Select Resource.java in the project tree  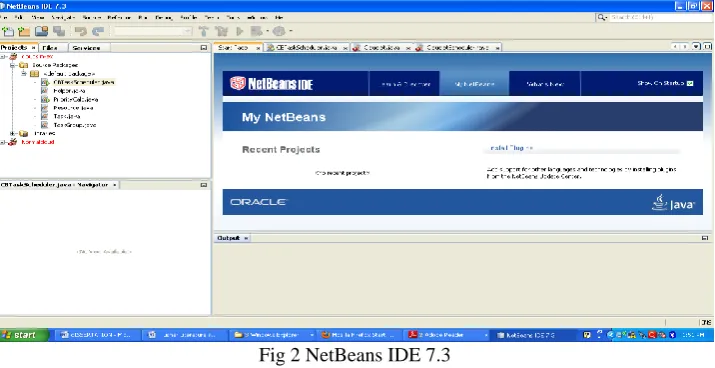pos(73,108)
